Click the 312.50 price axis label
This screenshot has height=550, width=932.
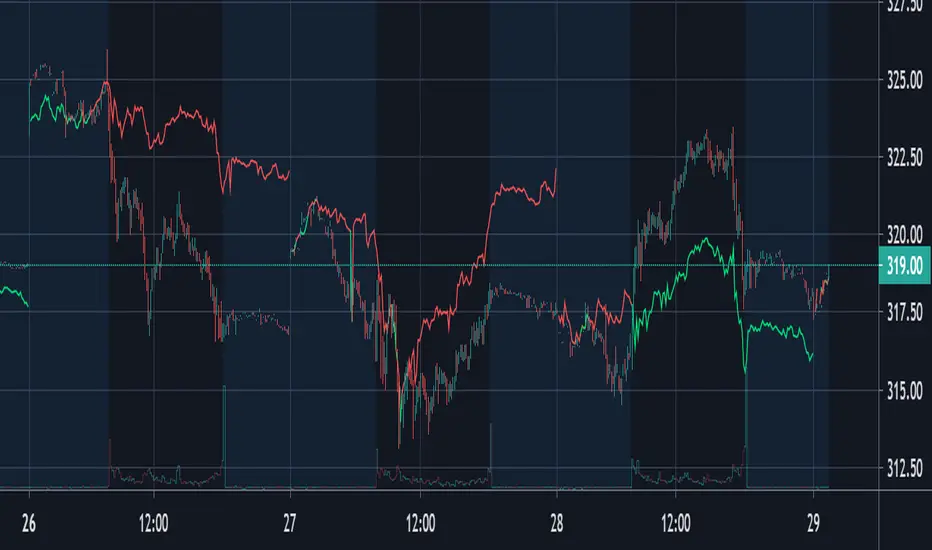pyautogui.click(x=905, y=469)
